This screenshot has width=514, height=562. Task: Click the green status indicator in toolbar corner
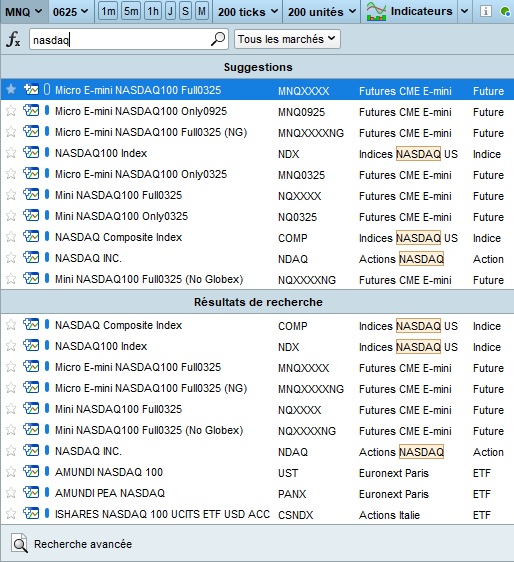point(505,11)
